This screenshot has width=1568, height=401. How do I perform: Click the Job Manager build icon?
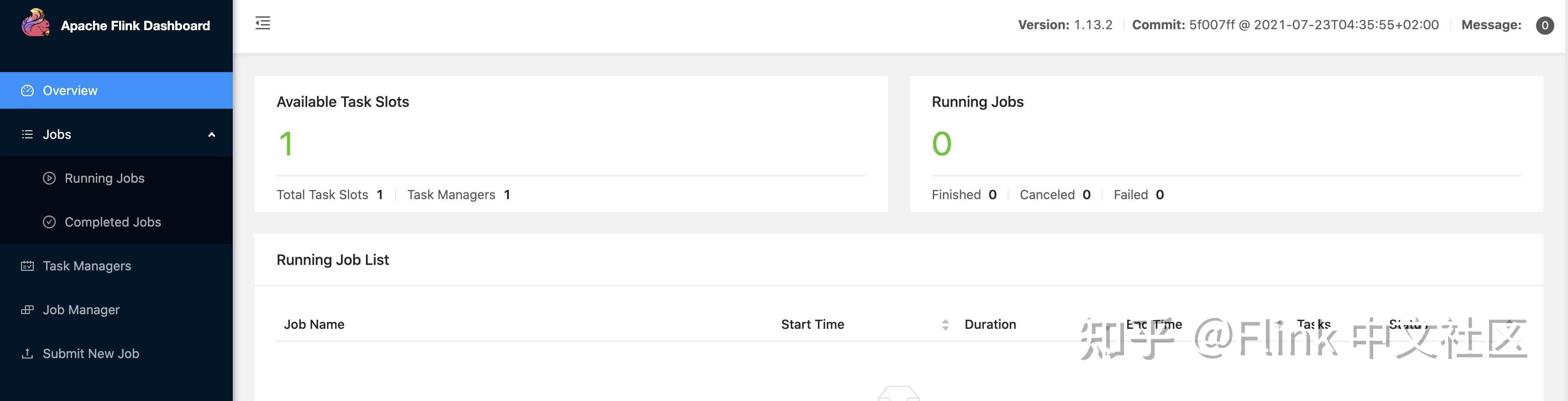tap(27, 310)
